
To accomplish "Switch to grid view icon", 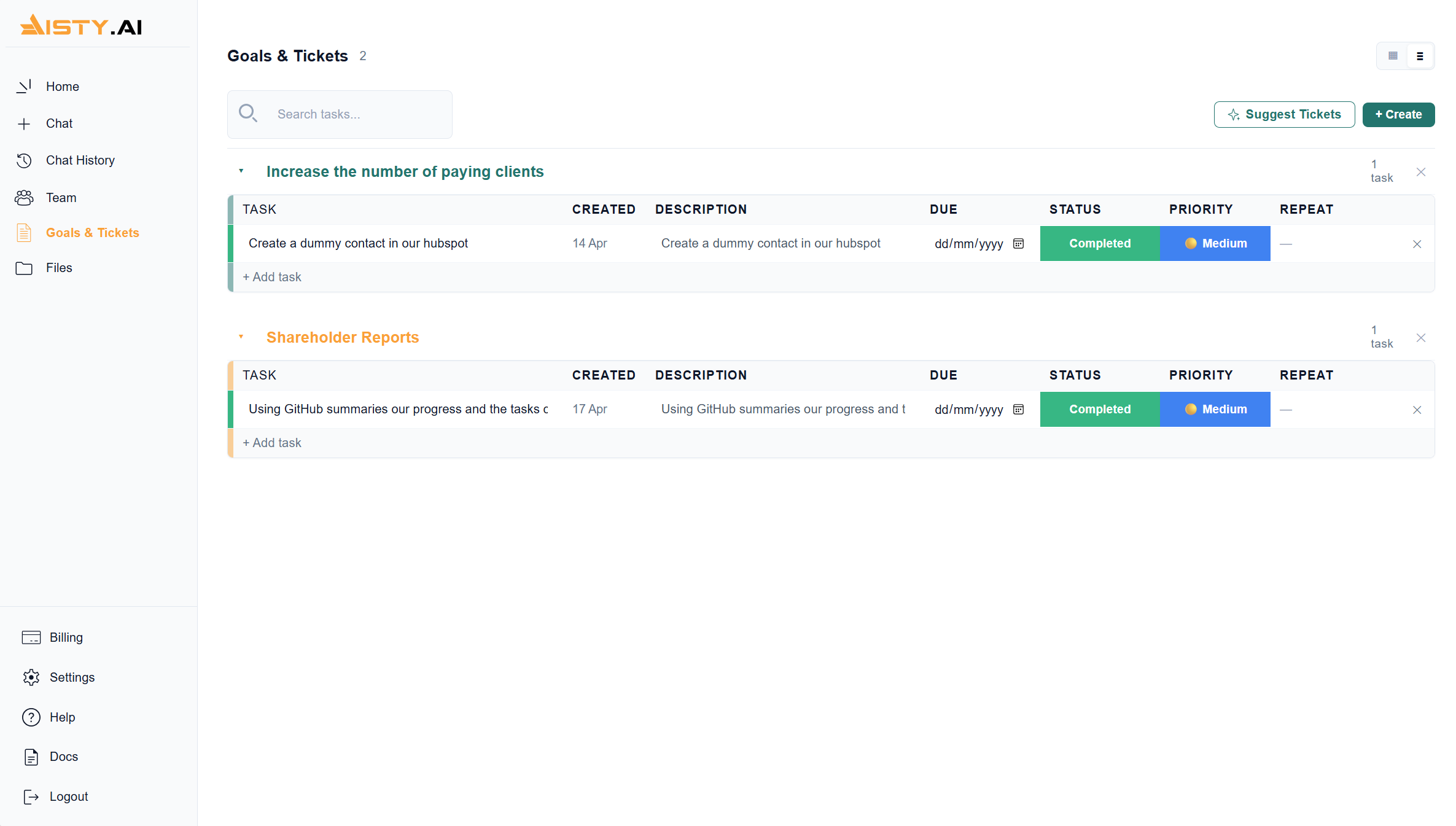I will click(x=1393, y=56).
